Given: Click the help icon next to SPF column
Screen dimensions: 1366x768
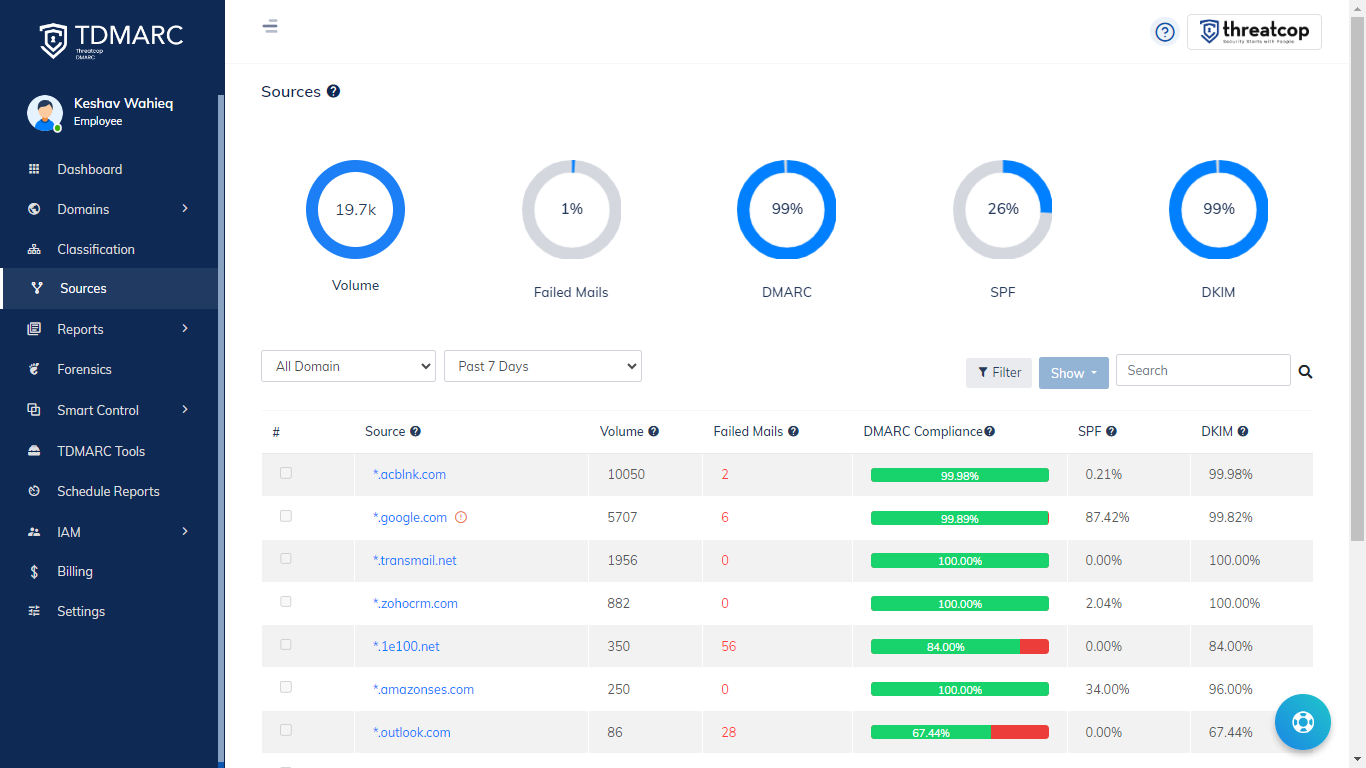Looking at the screenshot, I should click(x=1111, y=432).
